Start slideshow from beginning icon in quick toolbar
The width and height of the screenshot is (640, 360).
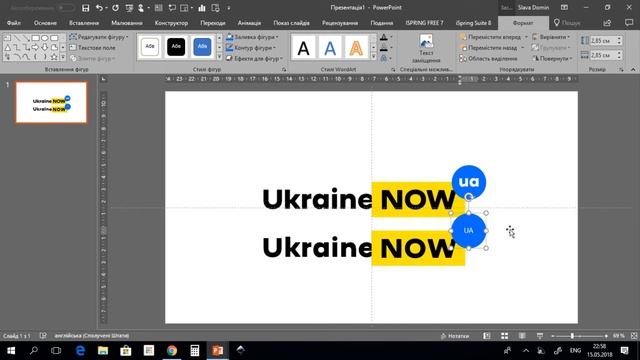[x=129, y=8]
